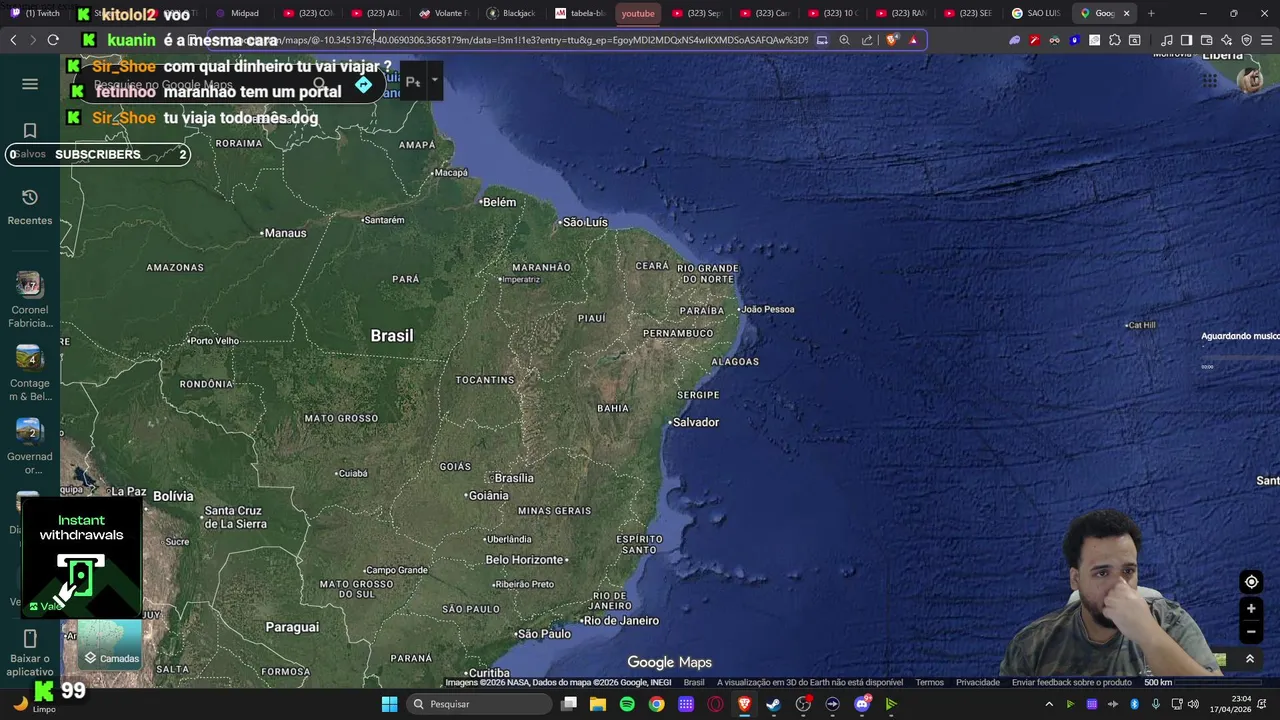Click the Manaus city label on map
1280x720 pixels.
click(x=284, y=233)
